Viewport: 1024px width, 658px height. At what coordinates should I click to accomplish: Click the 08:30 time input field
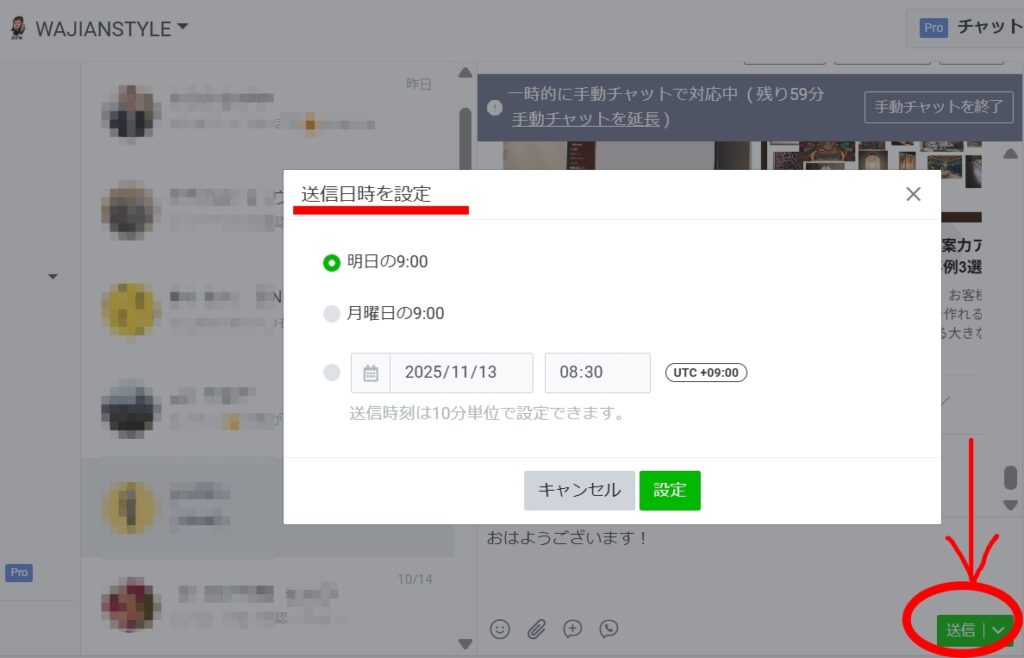click(597, 372)
